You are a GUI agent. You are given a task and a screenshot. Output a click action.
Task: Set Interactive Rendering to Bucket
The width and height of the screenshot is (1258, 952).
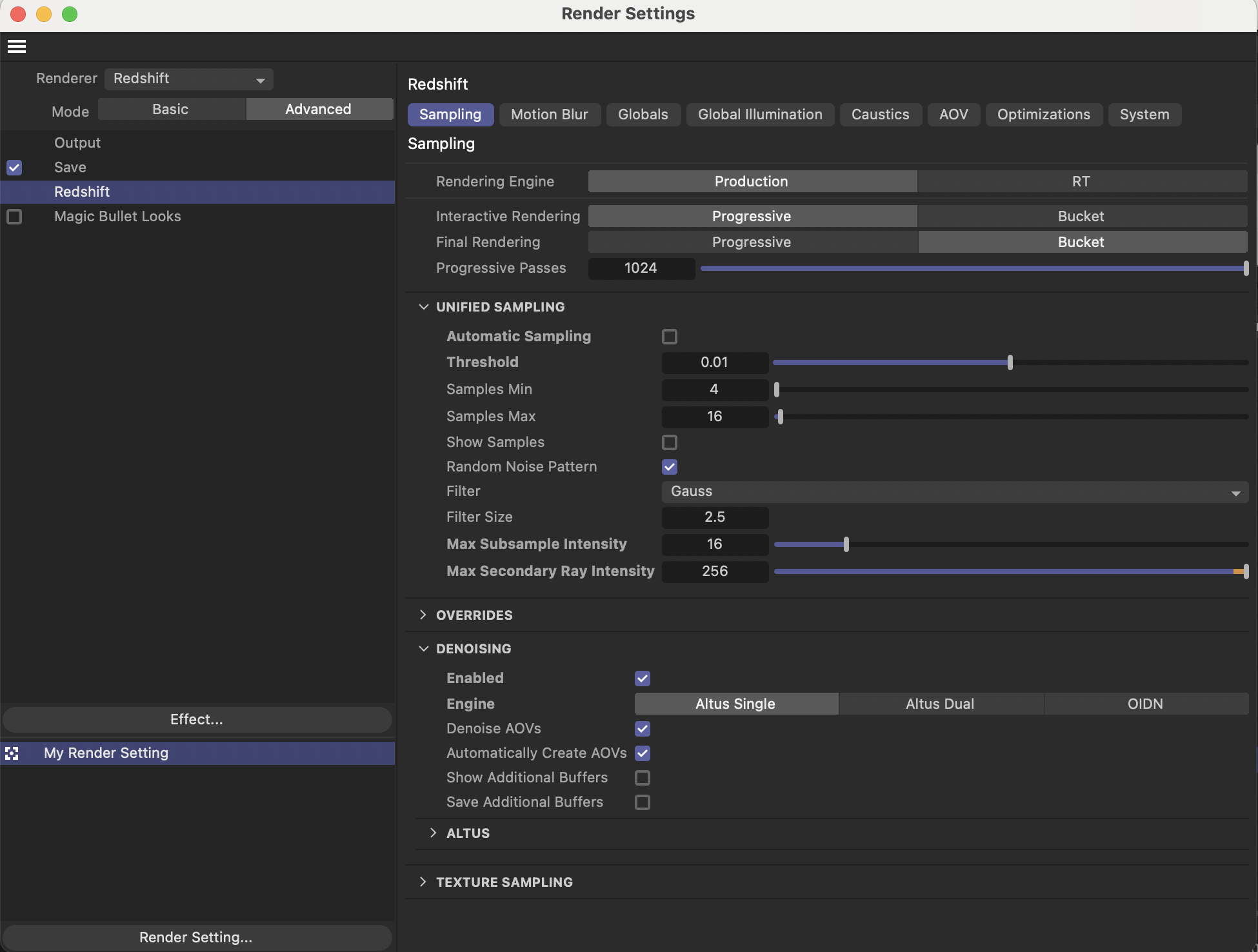coord(1082,217)
